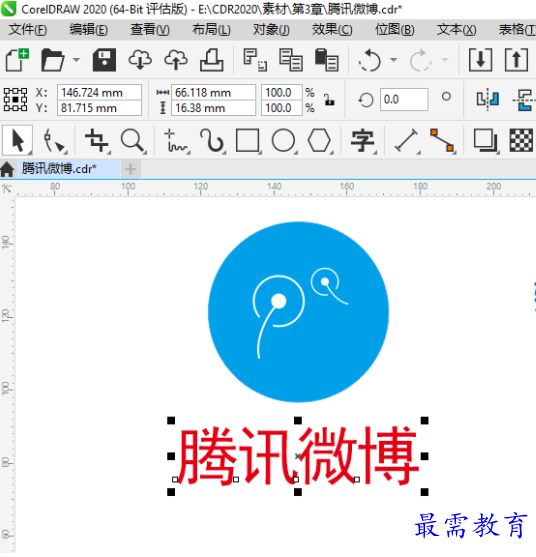
Task: Click the Y position field
Action: click(99, 108)
